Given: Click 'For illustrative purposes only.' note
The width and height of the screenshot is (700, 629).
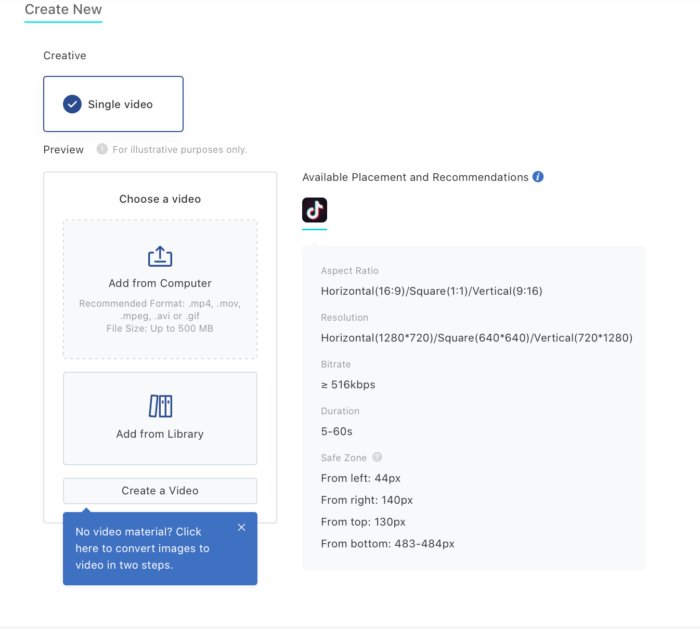Looking at the screenshot, I should click(x=179, y=150).
